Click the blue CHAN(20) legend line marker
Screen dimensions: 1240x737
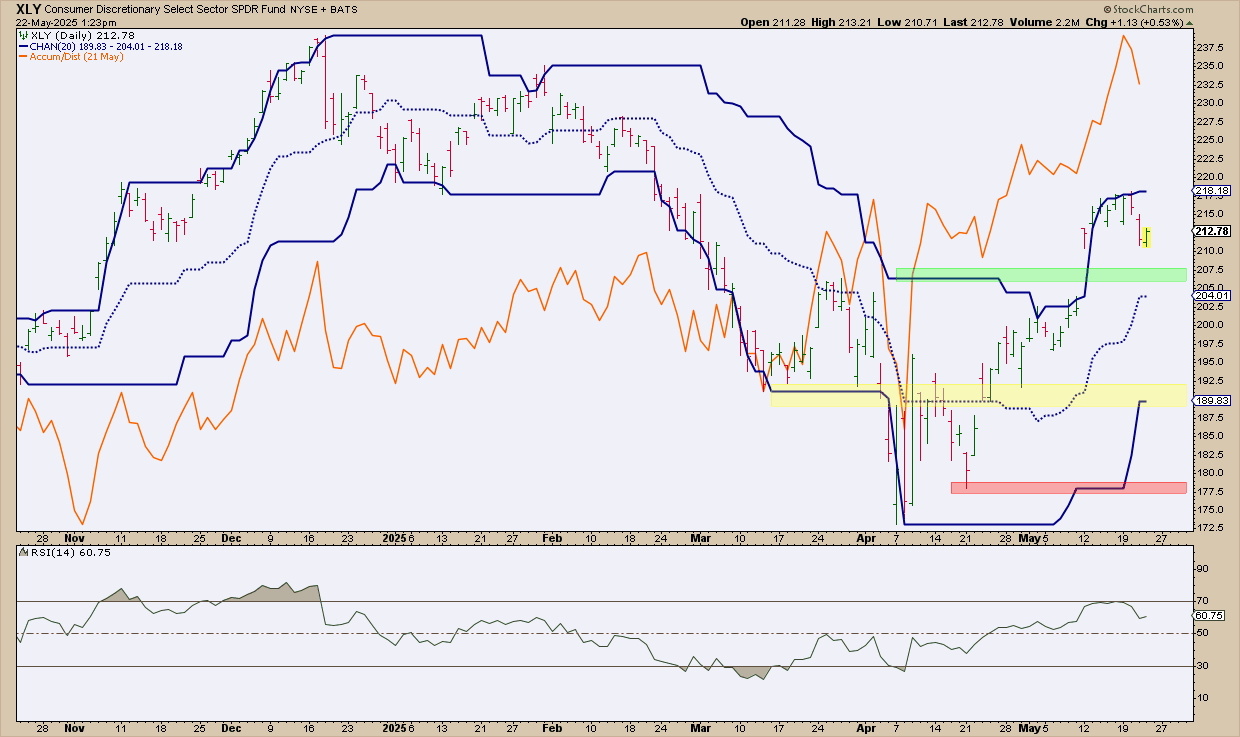coord(24,46)
